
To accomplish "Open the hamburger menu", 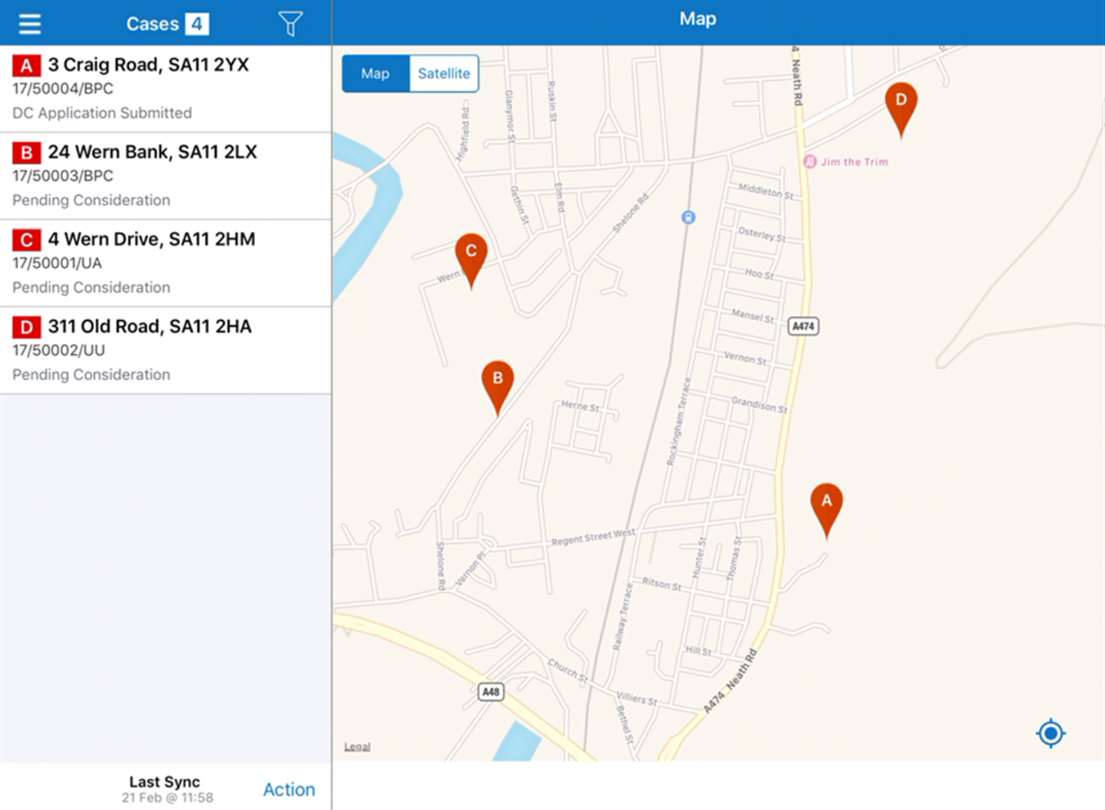I will pos(30,24).
